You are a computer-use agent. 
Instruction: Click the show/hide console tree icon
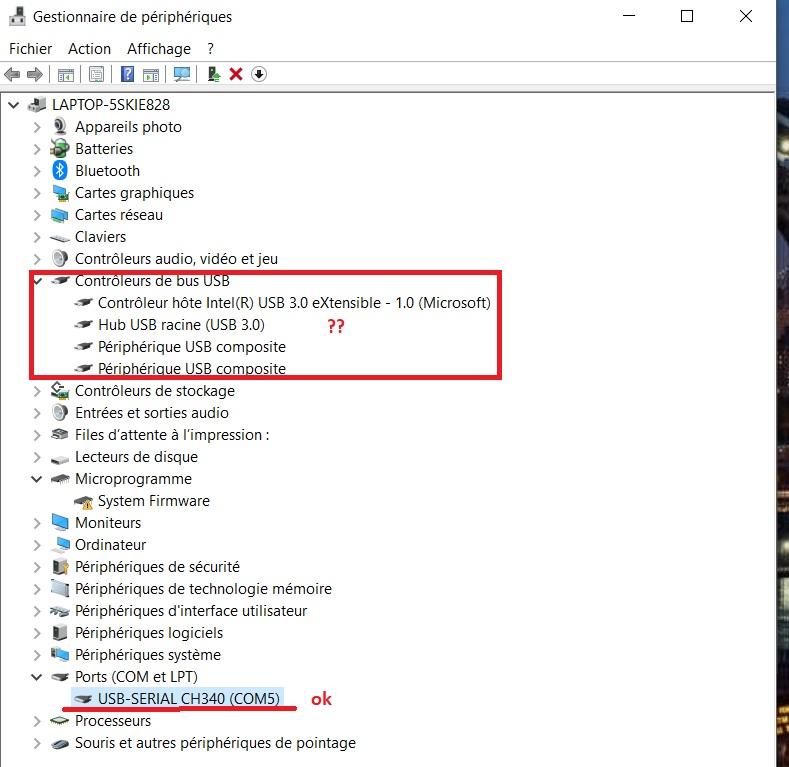[66, 74]
